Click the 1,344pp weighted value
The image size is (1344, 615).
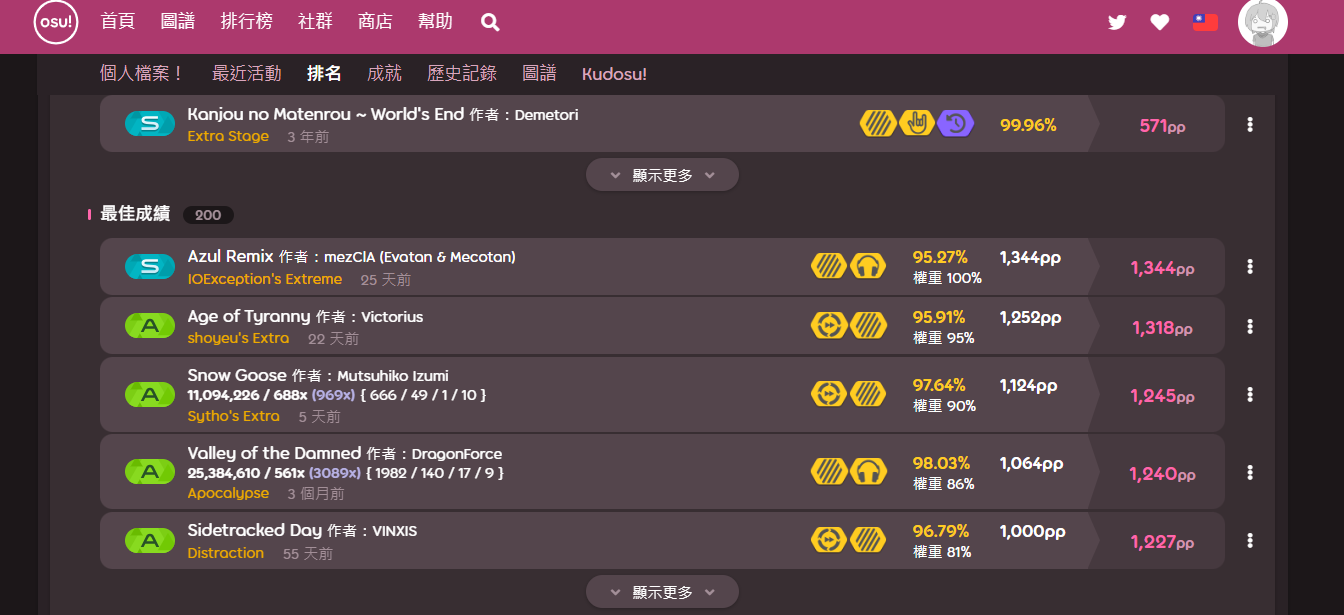point(1030,257)
